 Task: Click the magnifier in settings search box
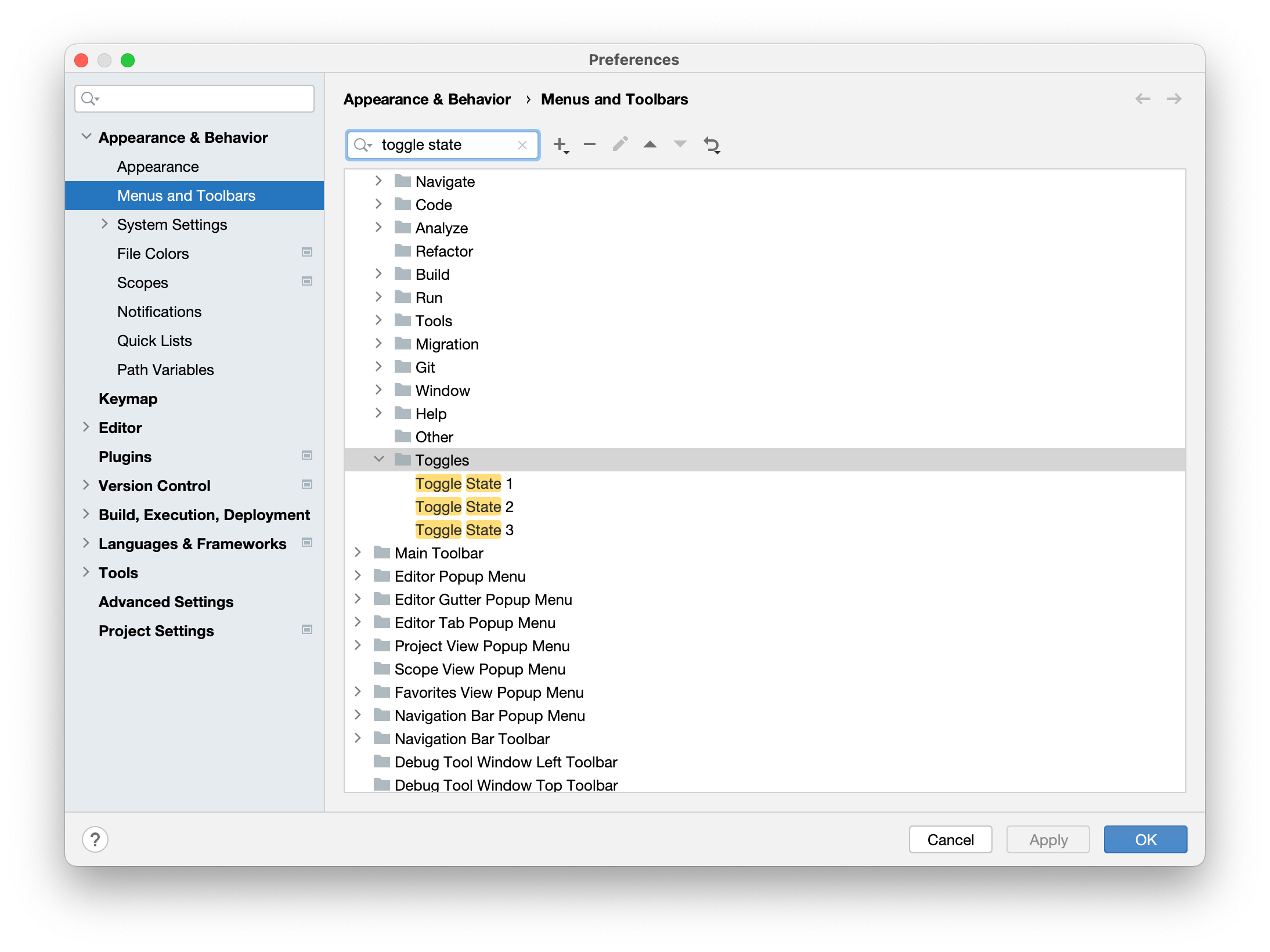coord(90,98)
